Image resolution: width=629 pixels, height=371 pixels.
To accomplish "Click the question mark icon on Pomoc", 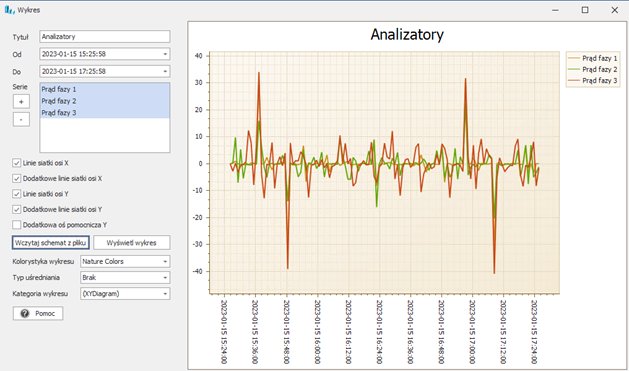I will click(25, 313).
